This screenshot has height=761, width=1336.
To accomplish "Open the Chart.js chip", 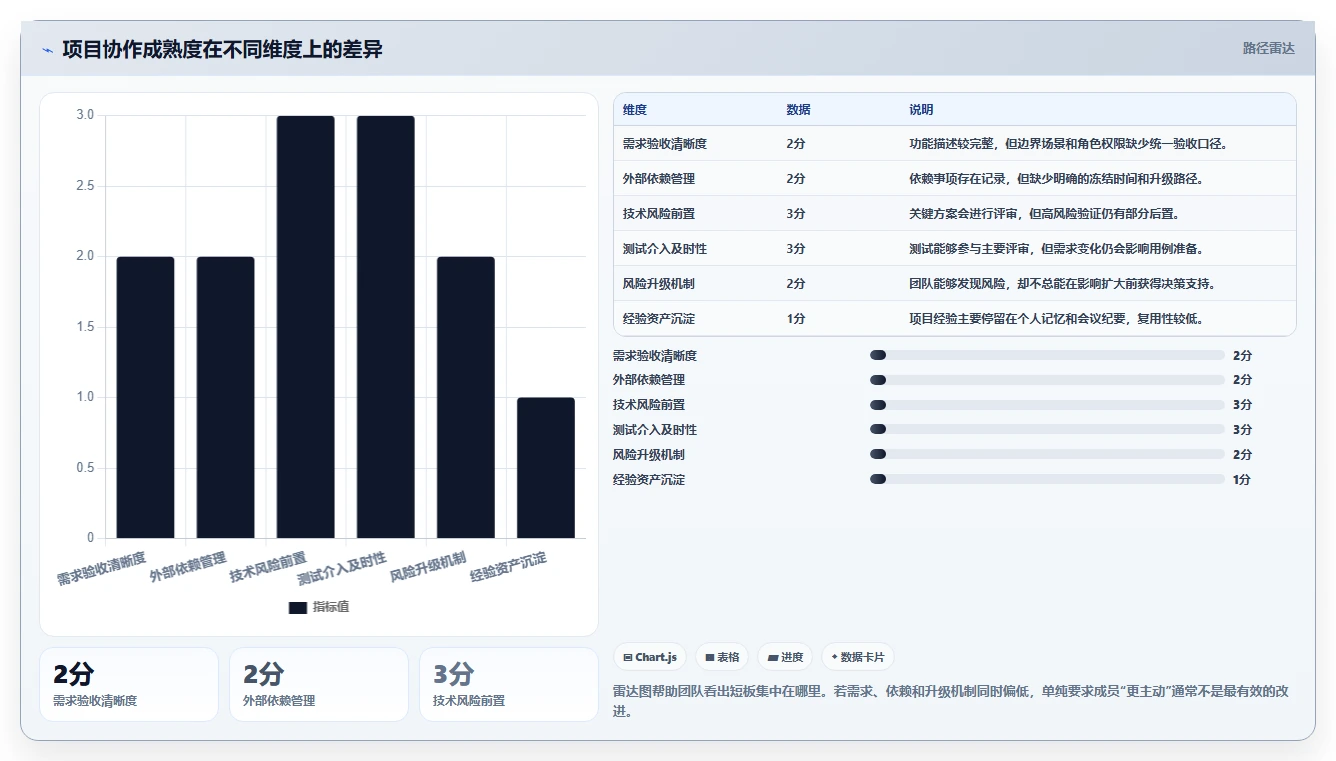I will coord(650,657).
